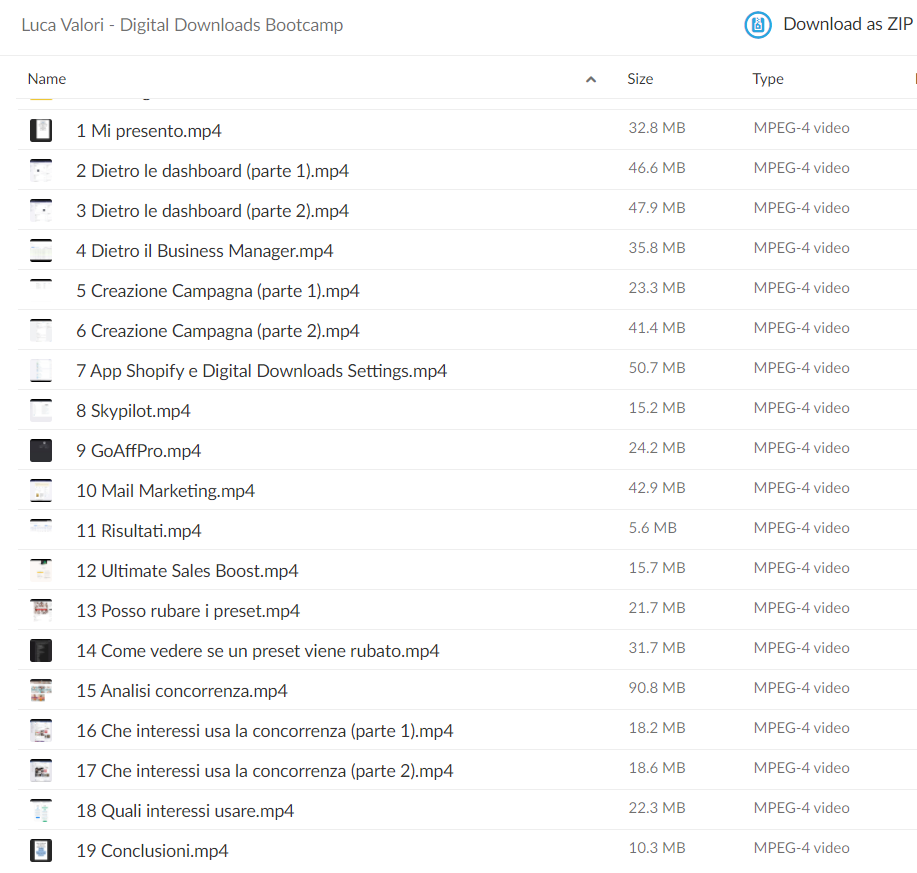917x873 pixels.
Task: Open 5 Creazione Campagna (parte 1).mp4
Action: (x=218, y=291)
